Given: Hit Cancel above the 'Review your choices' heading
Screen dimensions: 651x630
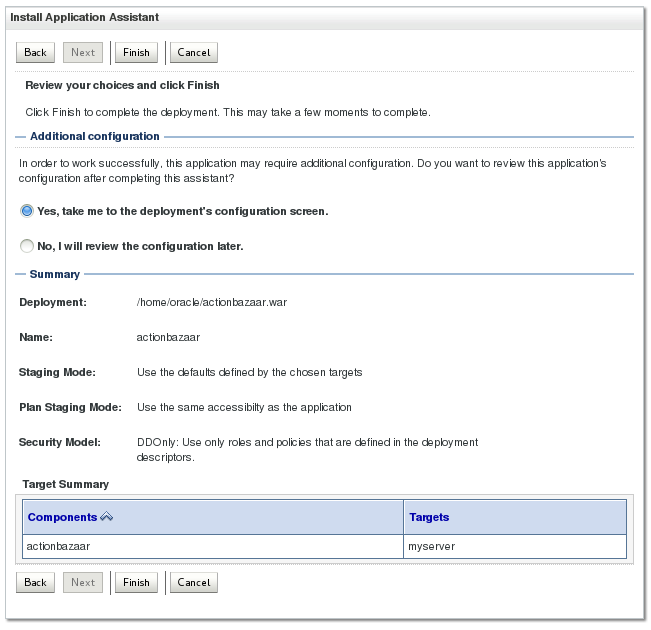Looking at the screenshot, I should point(194,52).
